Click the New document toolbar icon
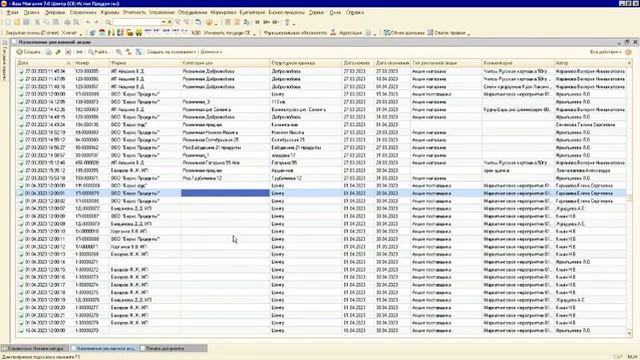Image resolution: width=640 pixels, height=360 pixels. pyautogui.click(x=8, y=22)
